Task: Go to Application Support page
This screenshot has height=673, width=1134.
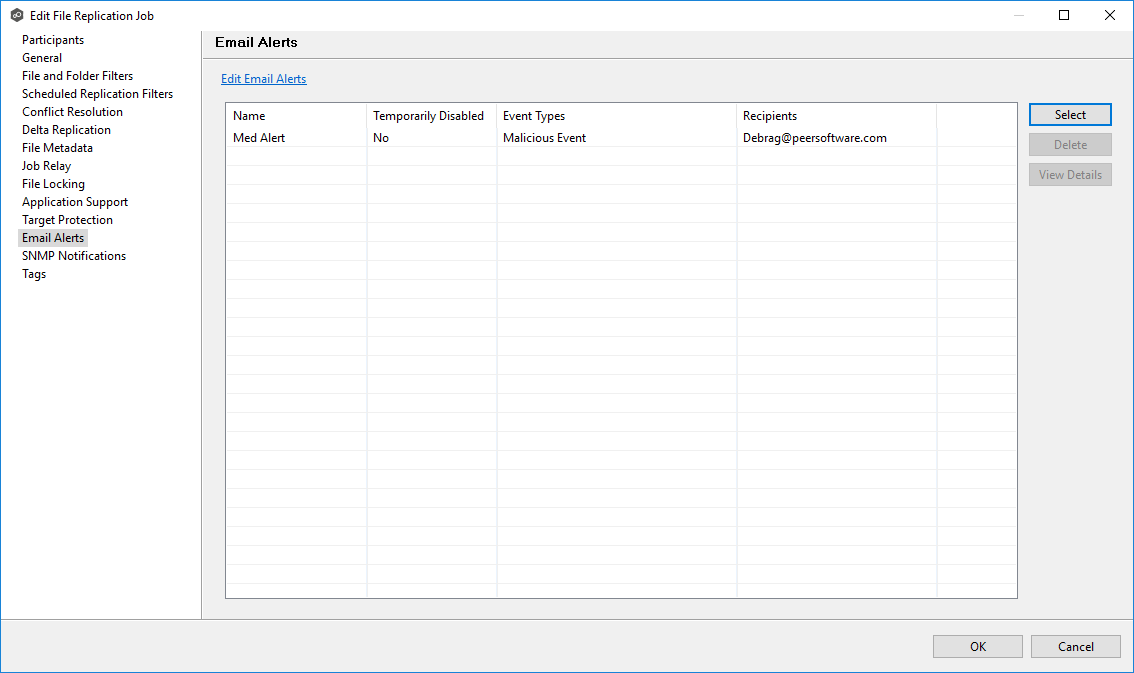Action: [x=75, y=202]
